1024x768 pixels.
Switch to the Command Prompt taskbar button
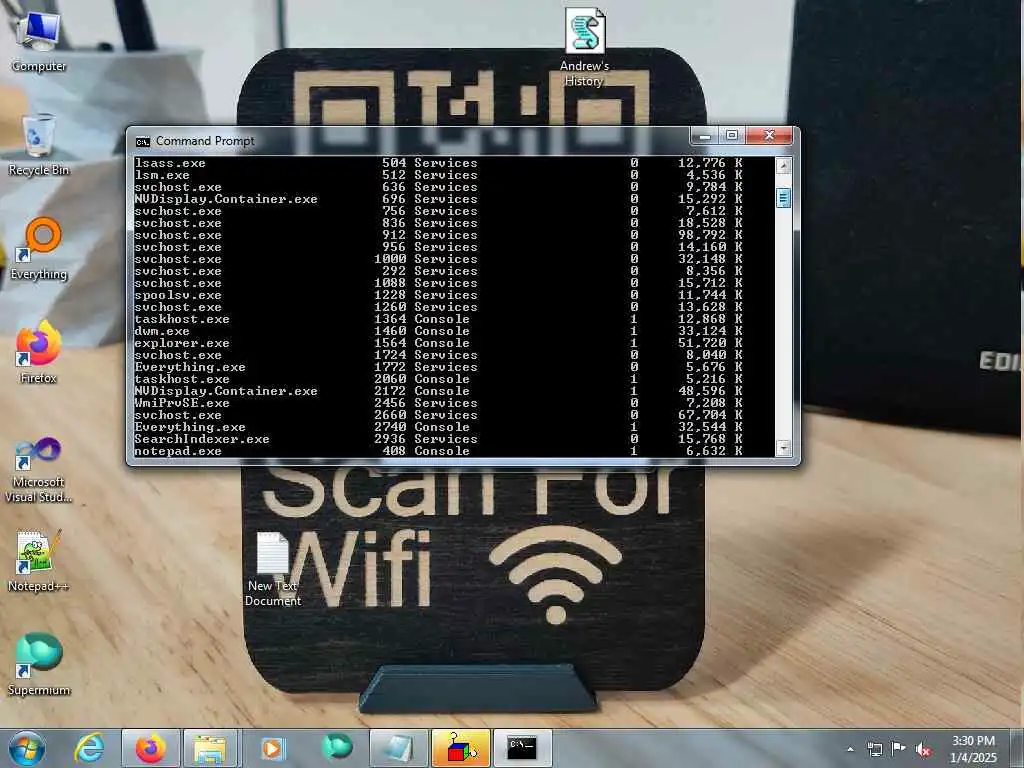[522, 748]
